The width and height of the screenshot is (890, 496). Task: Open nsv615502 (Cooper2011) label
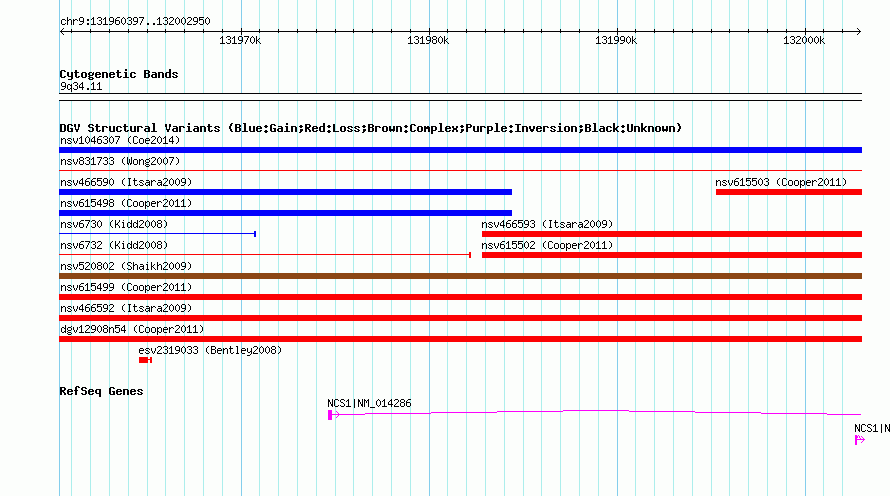pyautogui.click(x=547, y=245)
